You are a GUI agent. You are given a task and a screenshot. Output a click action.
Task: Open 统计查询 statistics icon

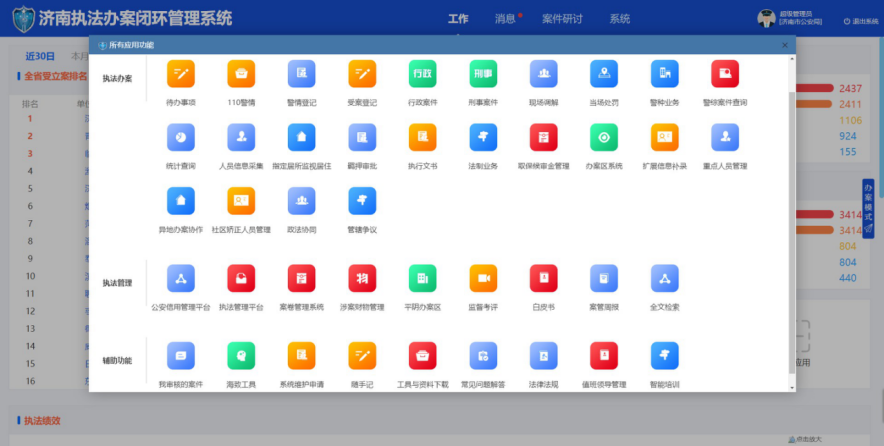[x=181, y=138]
